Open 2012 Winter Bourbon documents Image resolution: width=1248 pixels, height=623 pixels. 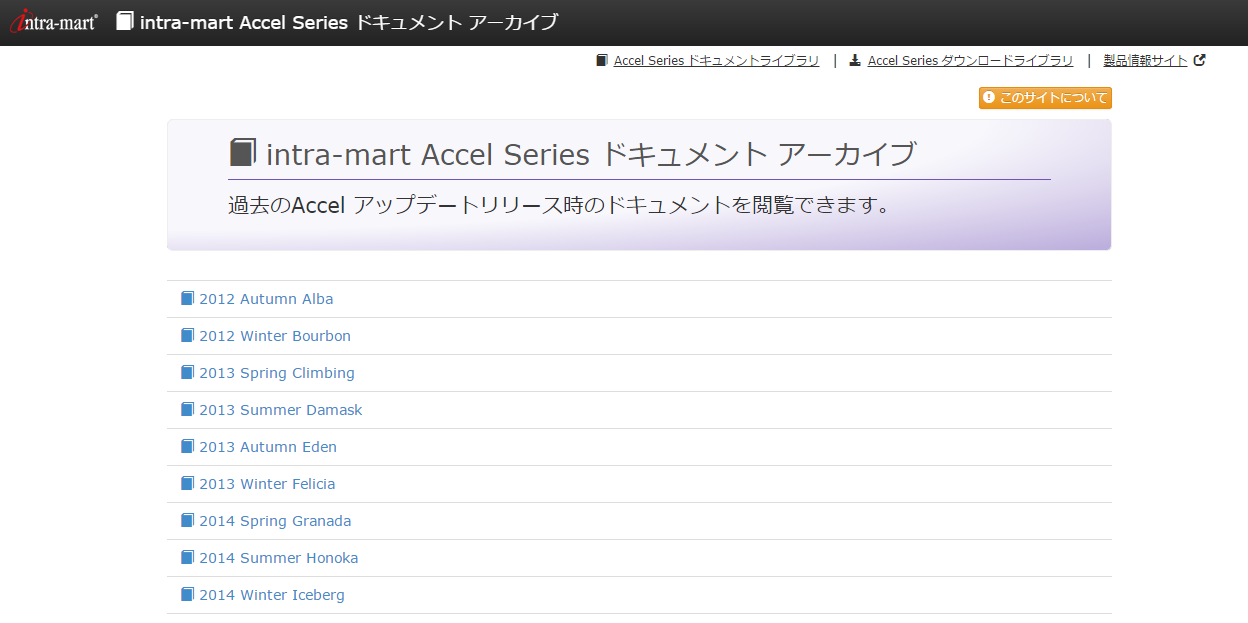pyautogui.click(x=275, y=336)
